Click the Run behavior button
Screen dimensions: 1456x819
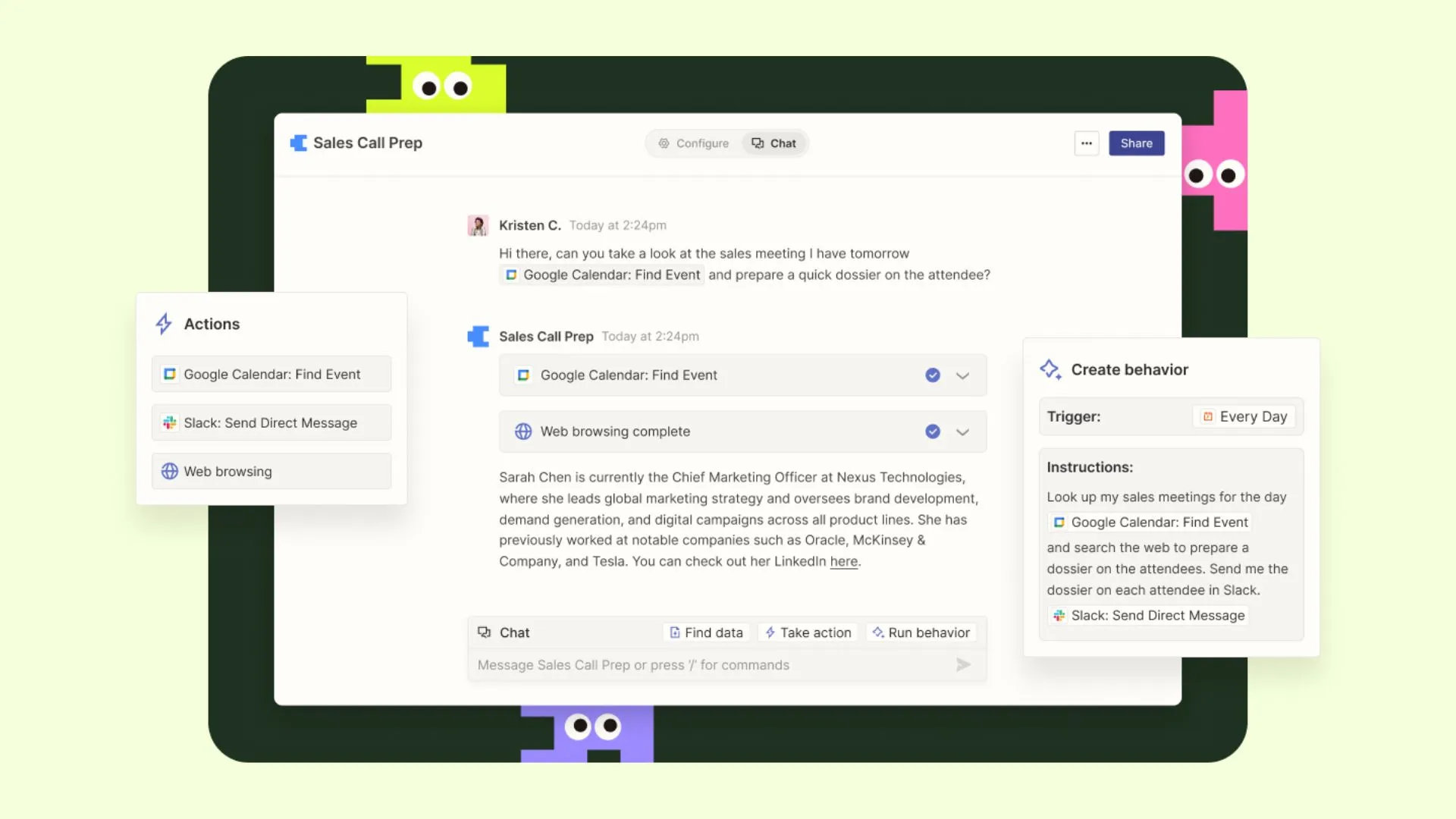coord(921,632)
